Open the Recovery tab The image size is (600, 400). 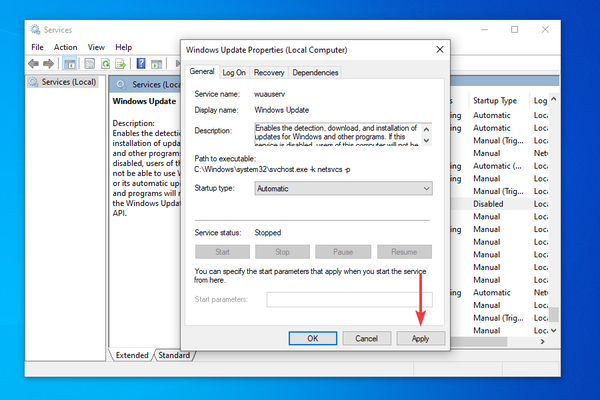269,73
